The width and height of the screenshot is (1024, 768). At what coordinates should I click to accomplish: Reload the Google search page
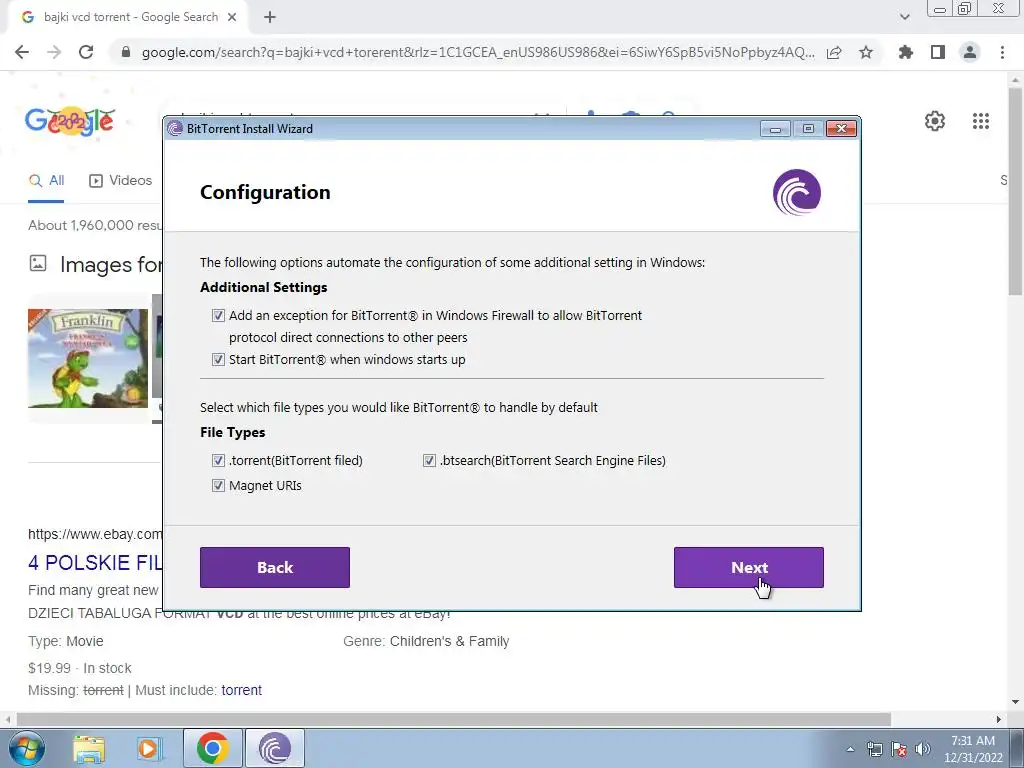(86, 52)
